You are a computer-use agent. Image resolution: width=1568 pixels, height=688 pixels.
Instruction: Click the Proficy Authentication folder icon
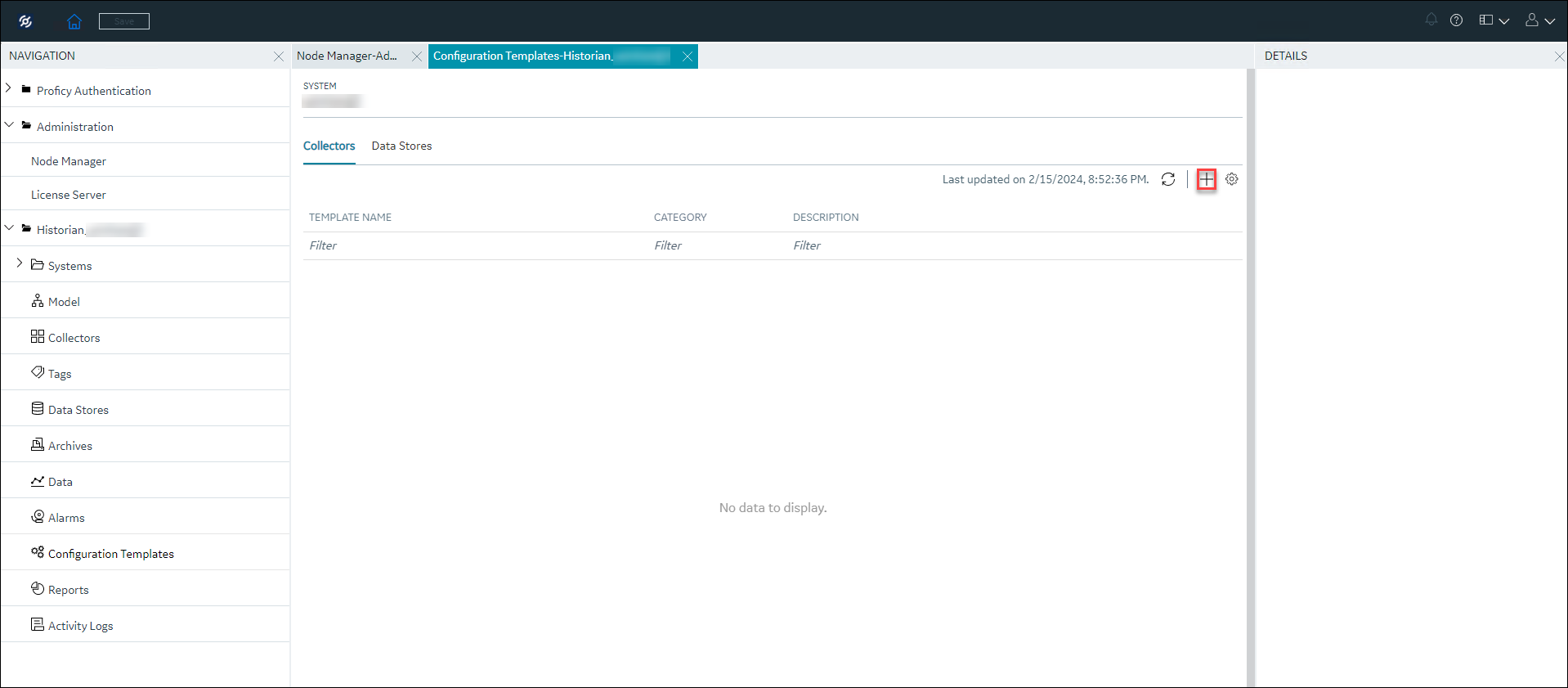[26, 89]
